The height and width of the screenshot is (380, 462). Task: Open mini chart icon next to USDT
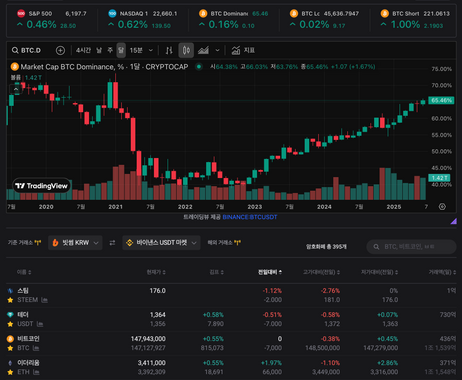[x=40, y=324]
